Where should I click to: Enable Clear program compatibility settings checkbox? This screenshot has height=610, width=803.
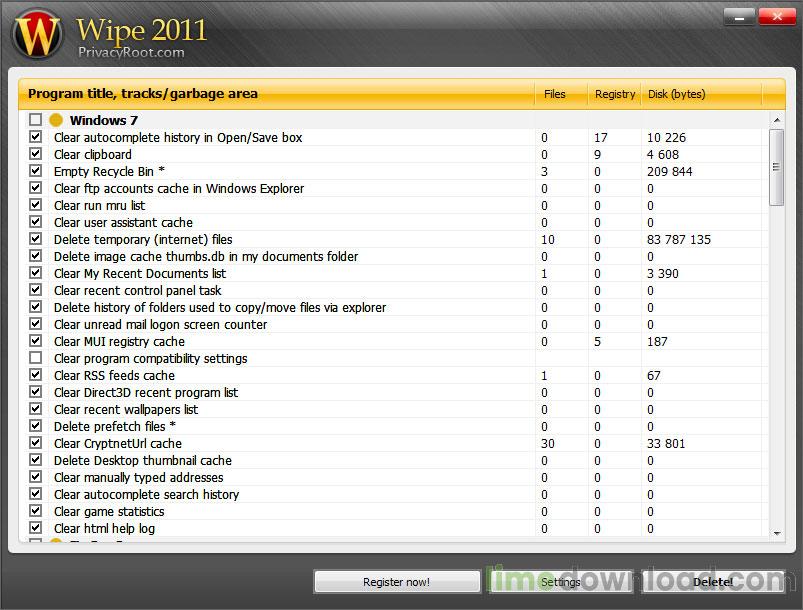pos(35,357)
